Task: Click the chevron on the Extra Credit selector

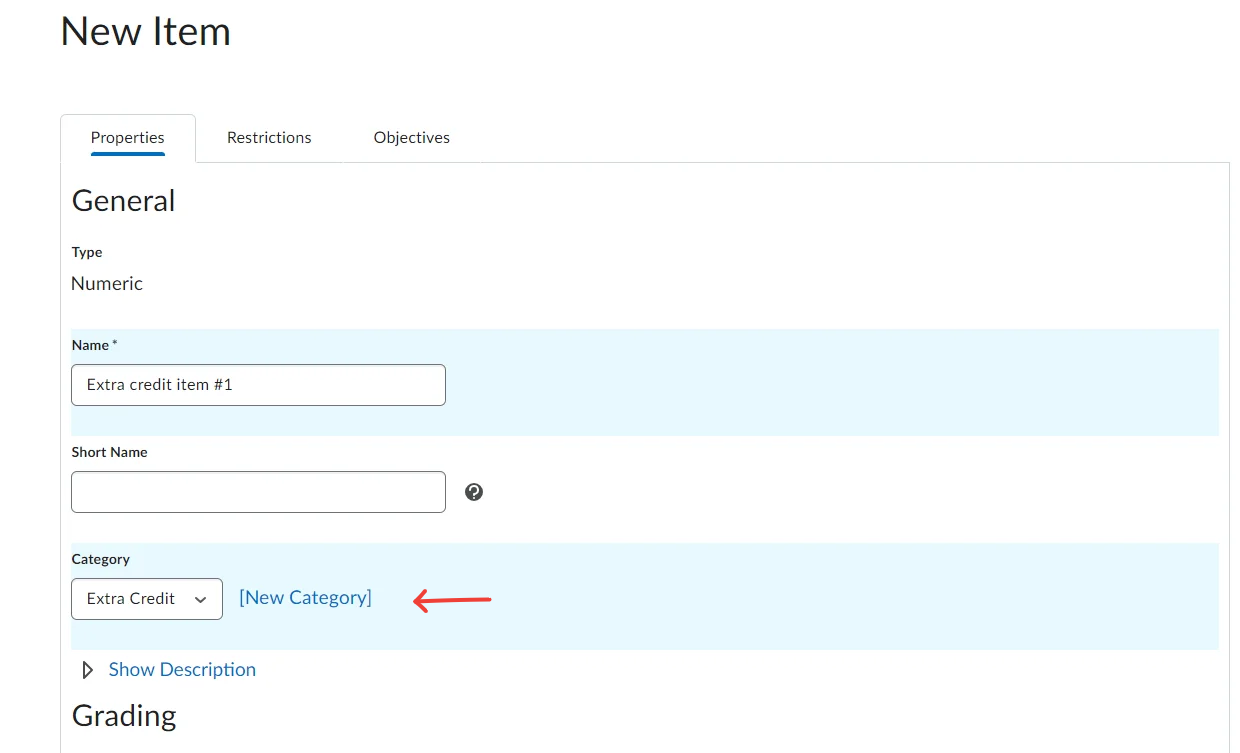Action: tap(198, 599)
